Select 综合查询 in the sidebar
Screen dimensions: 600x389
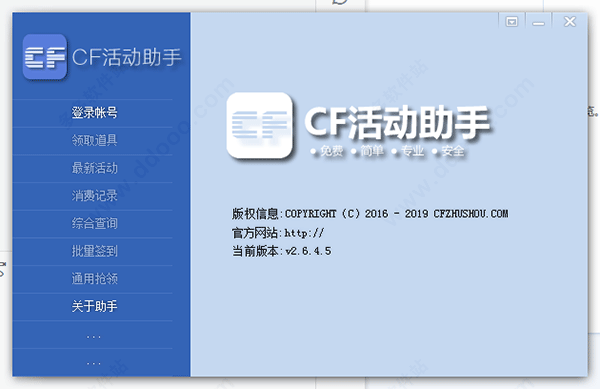(x=94, y=223)
